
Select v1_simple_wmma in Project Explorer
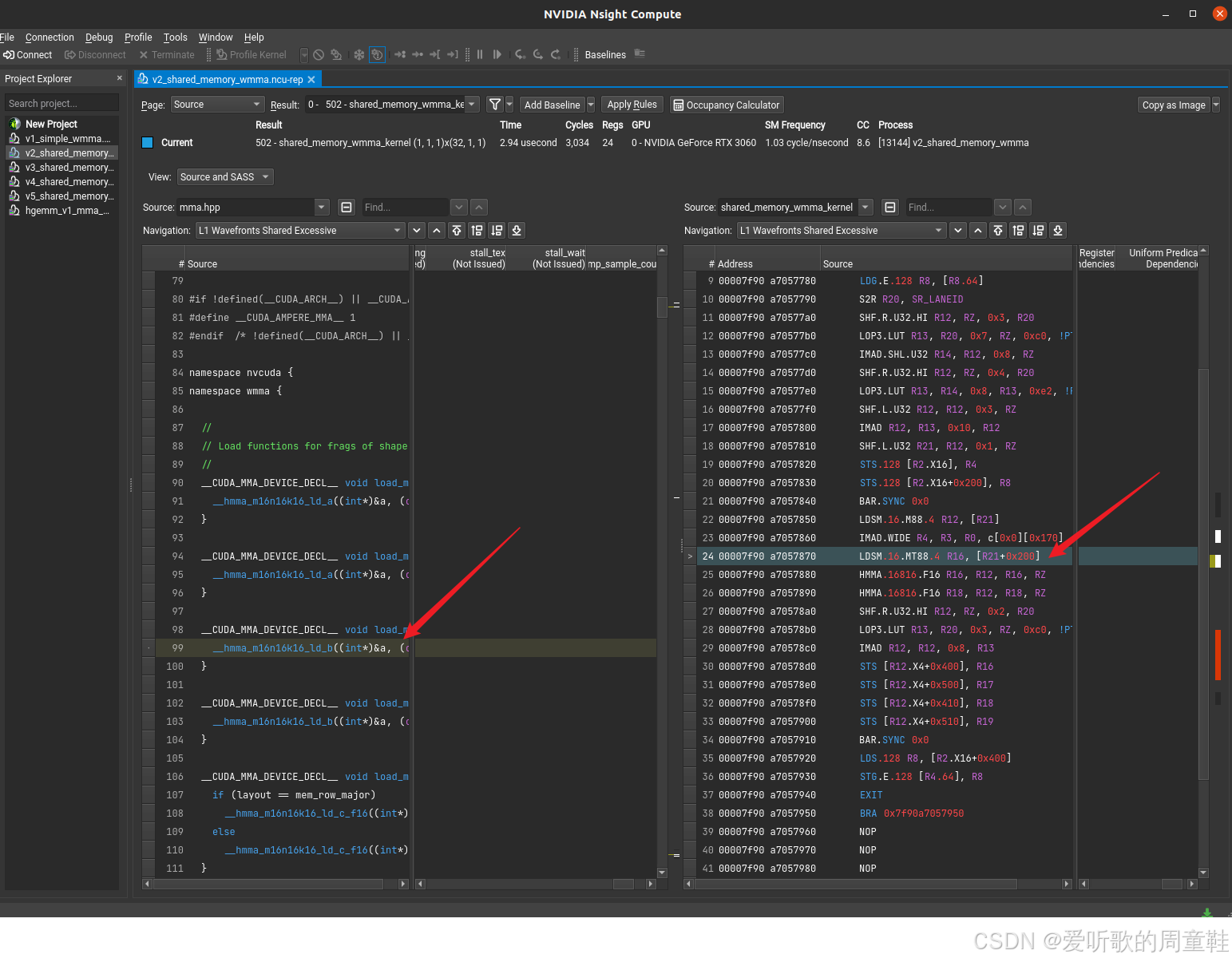click(x=61, y=139)
